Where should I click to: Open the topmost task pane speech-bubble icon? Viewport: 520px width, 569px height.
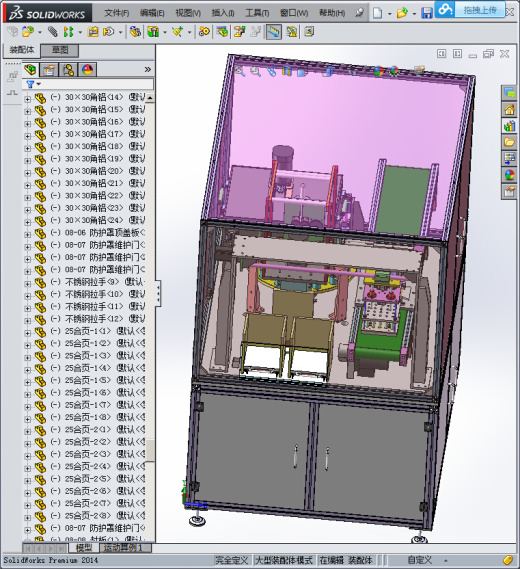(509, 93)
